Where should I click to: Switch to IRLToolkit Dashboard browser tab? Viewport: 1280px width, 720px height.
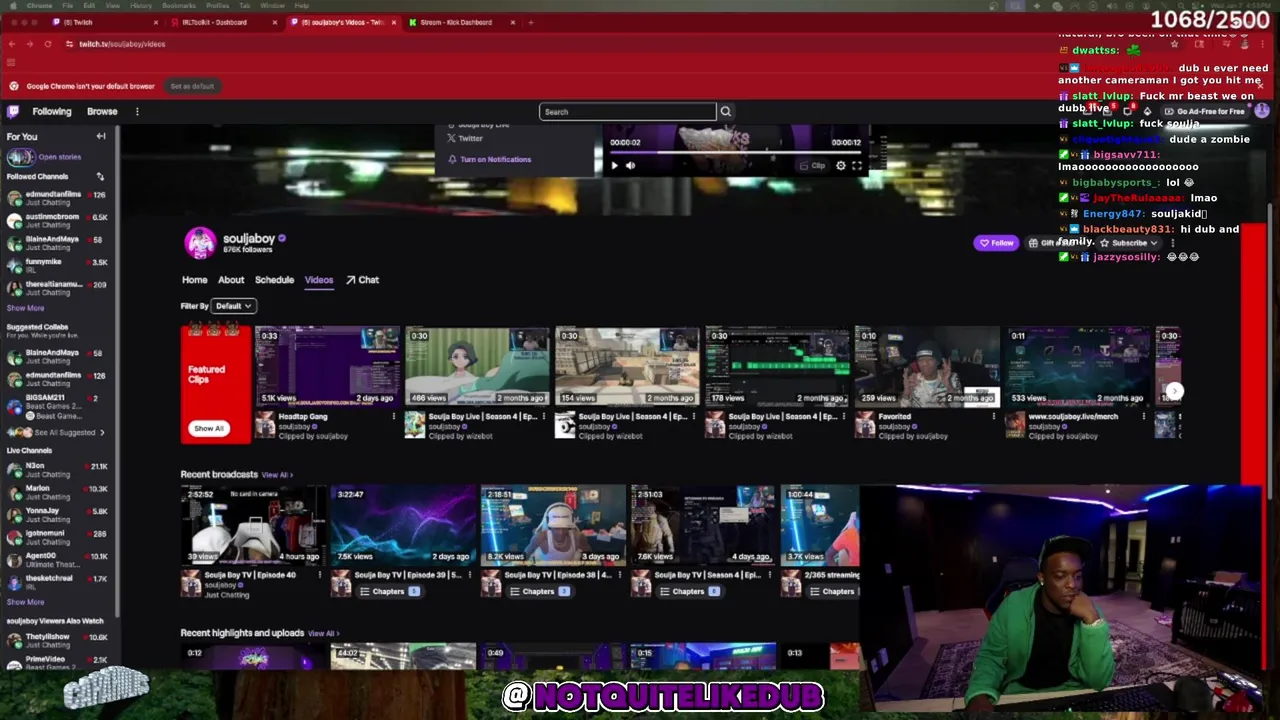(x=222, y=22)
